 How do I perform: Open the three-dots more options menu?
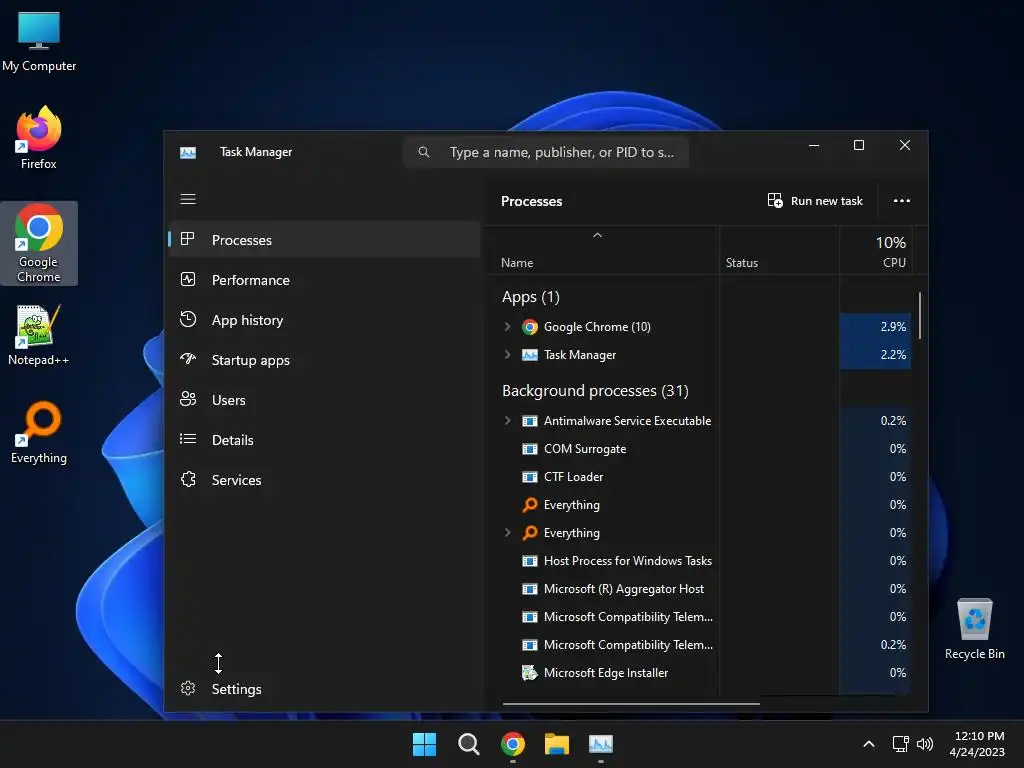(901, 200)
